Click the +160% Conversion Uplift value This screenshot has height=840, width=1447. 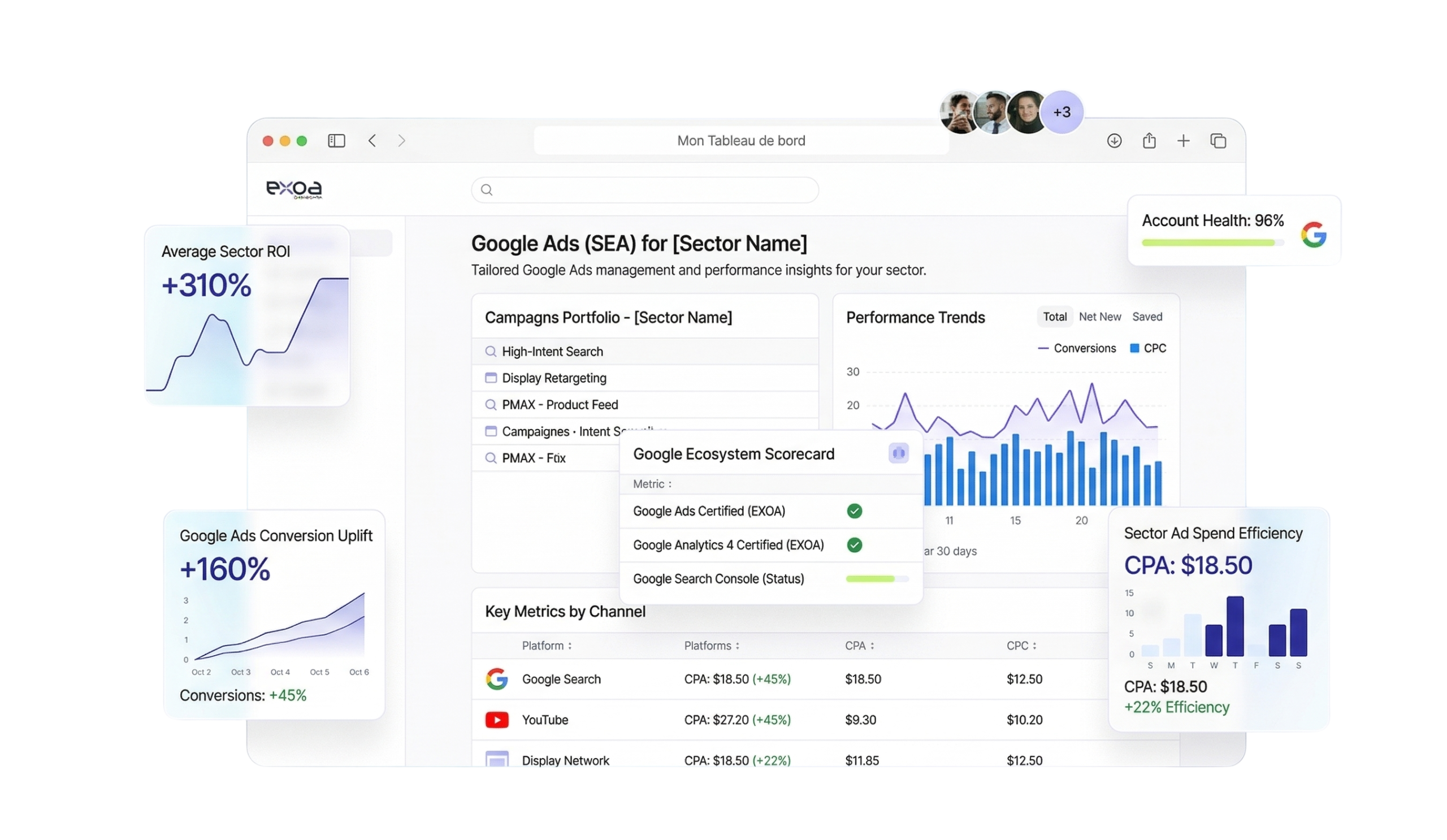point(224,569)
